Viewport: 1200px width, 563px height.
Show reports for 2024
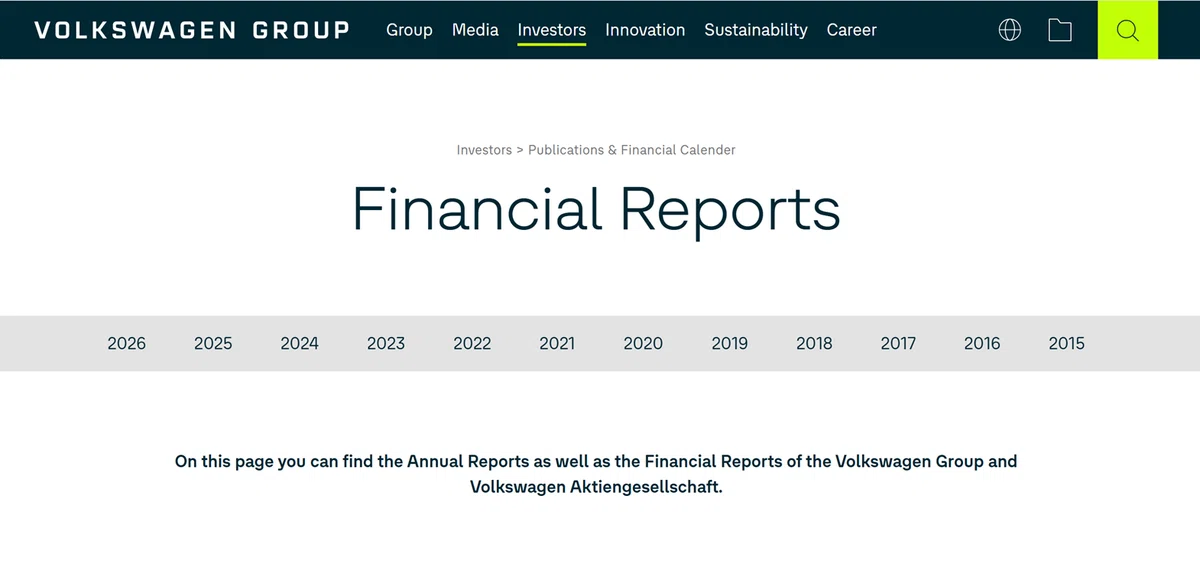tap(299, 343)
